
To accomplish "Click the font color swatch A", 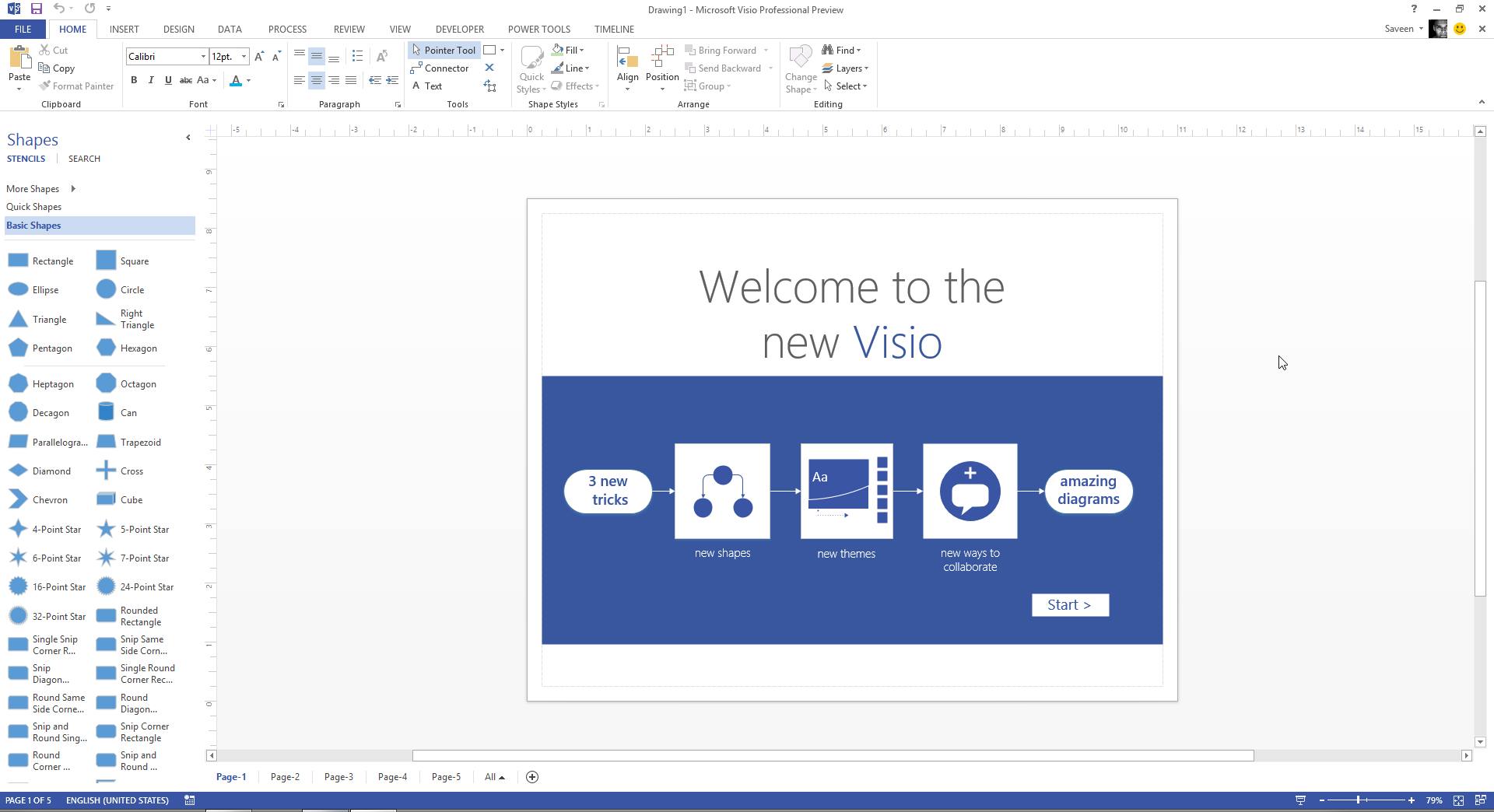I will click(236, 80).
